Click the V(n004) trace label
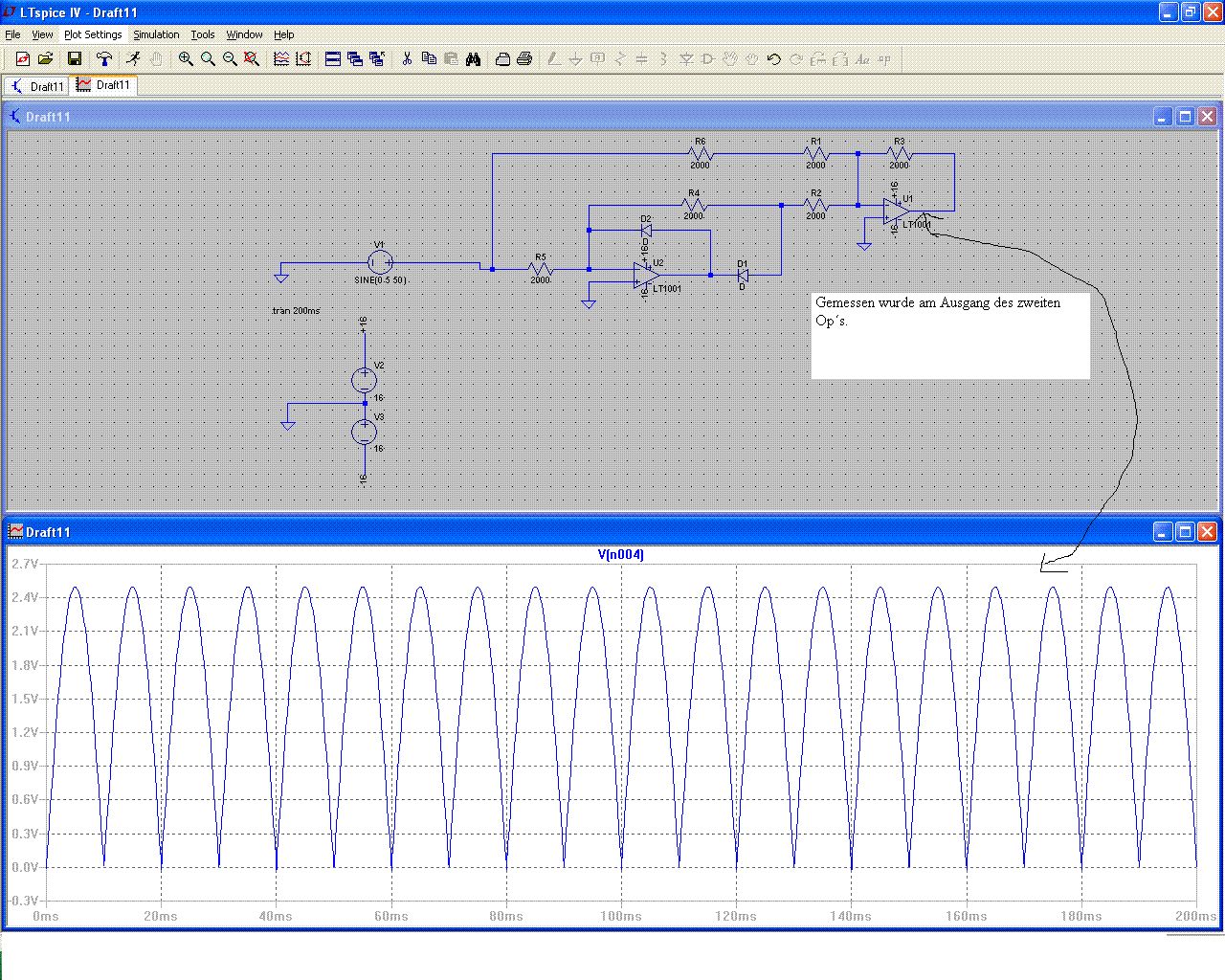 621,554
